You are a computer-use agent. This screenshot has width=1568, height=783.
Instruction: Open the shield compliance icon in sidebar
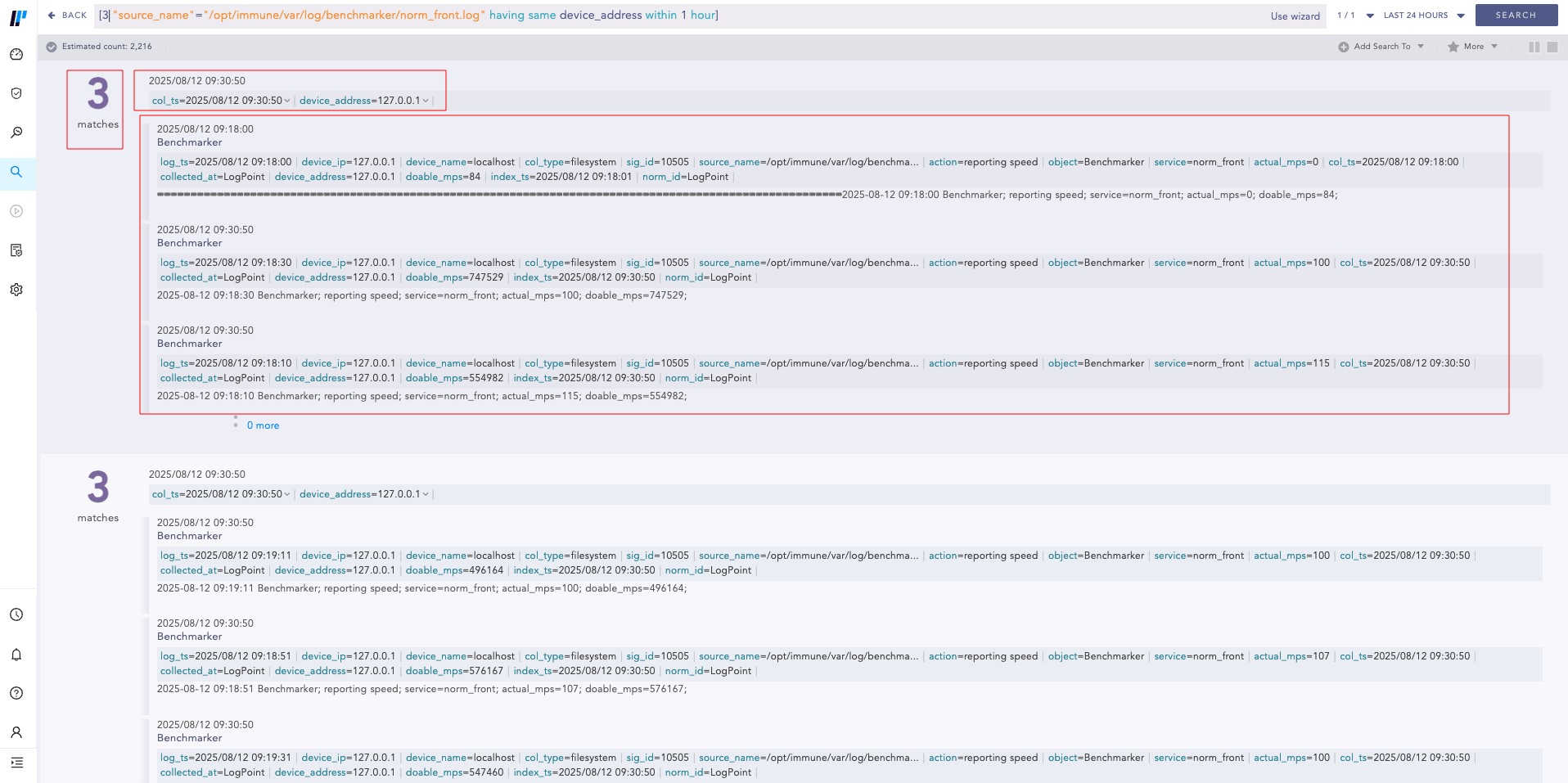click(x=16, y=92)
